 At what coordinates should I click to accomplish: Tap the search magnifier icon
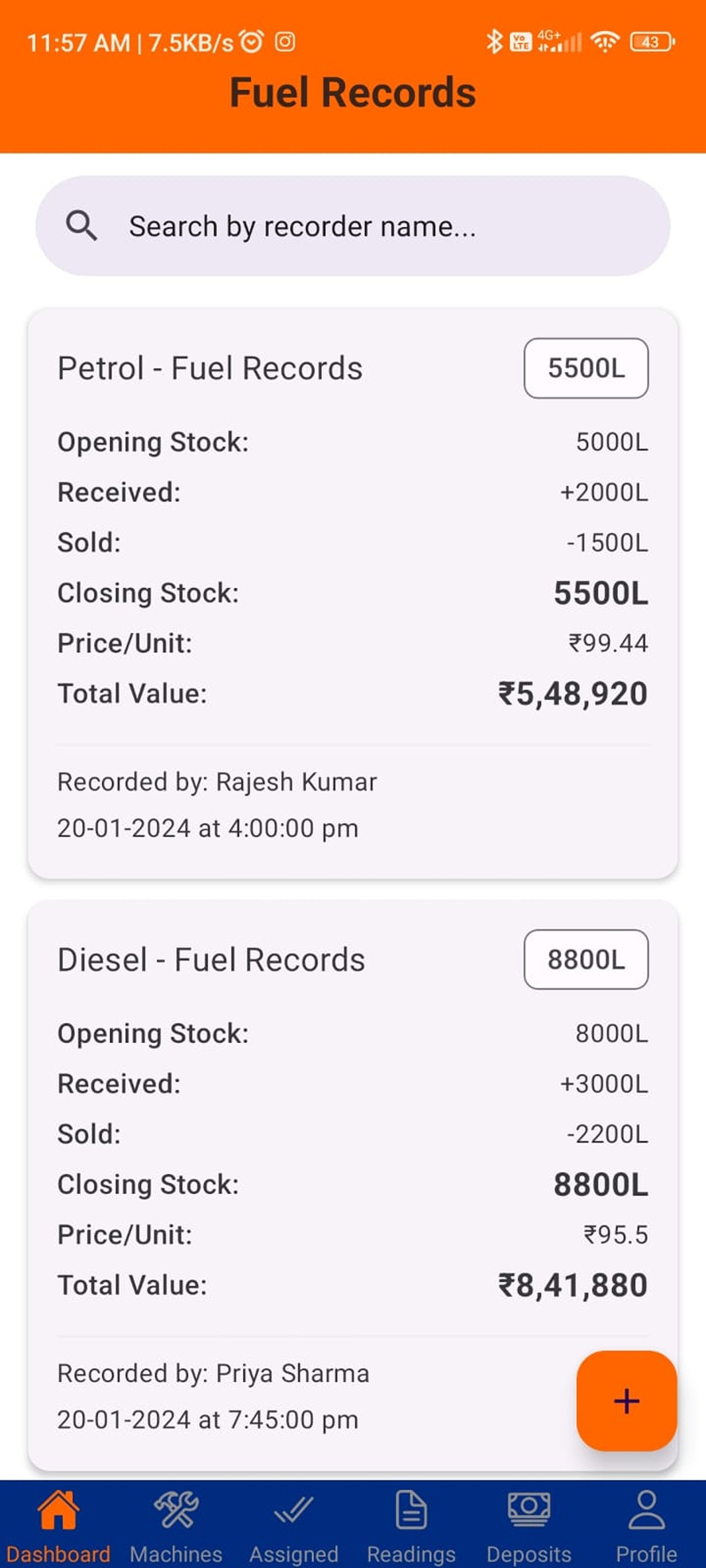[82, 226]
